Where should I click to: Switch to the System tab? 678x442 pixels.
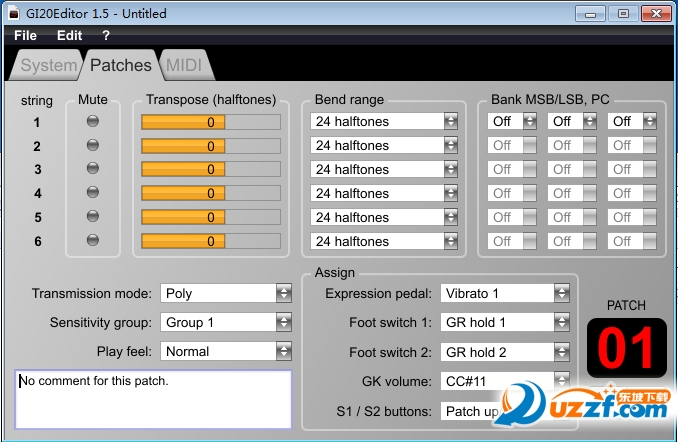coord(48,65)
